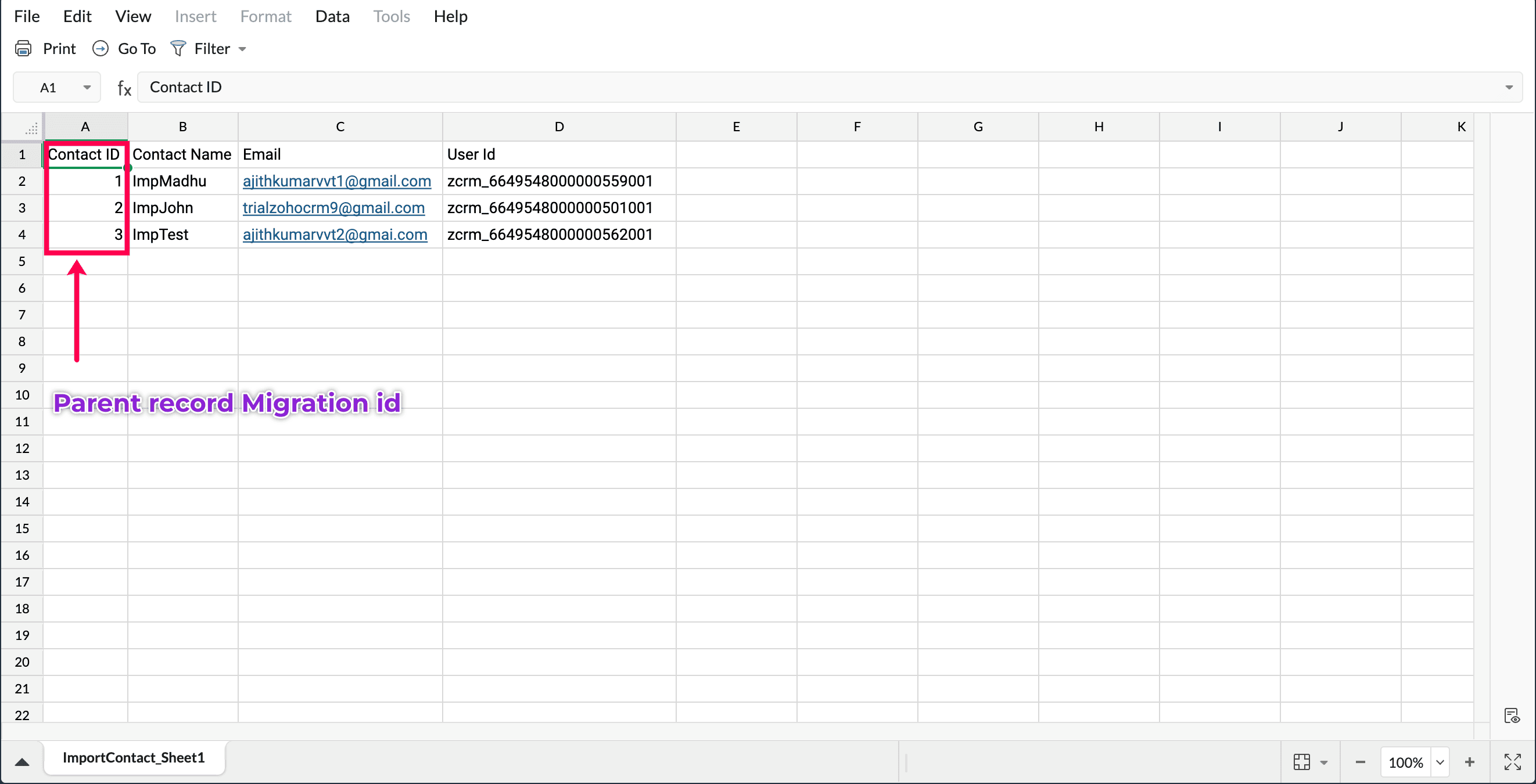The image size is (1536, 784).
Task: Click the fx formula icon
Action: (x=124, y=88)
